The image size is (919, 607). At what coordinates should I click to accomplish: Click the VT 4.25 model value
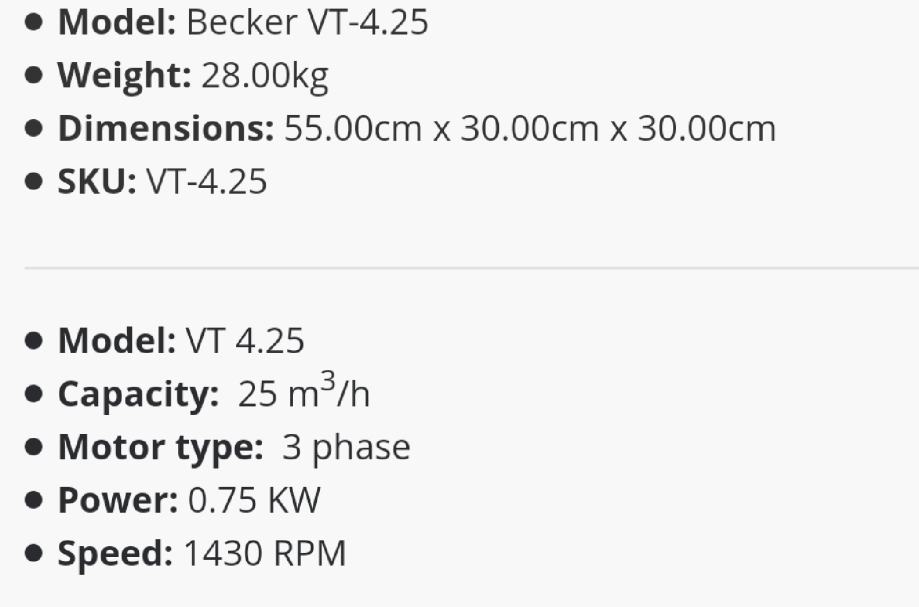244,341
